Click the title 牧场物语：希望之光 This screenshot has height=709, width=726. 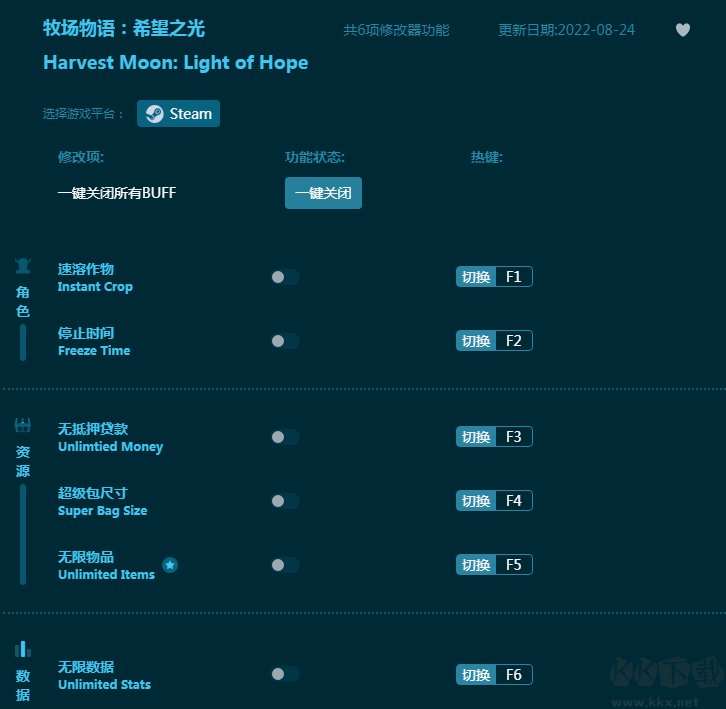pyautogui.click(x=124, y=28)
